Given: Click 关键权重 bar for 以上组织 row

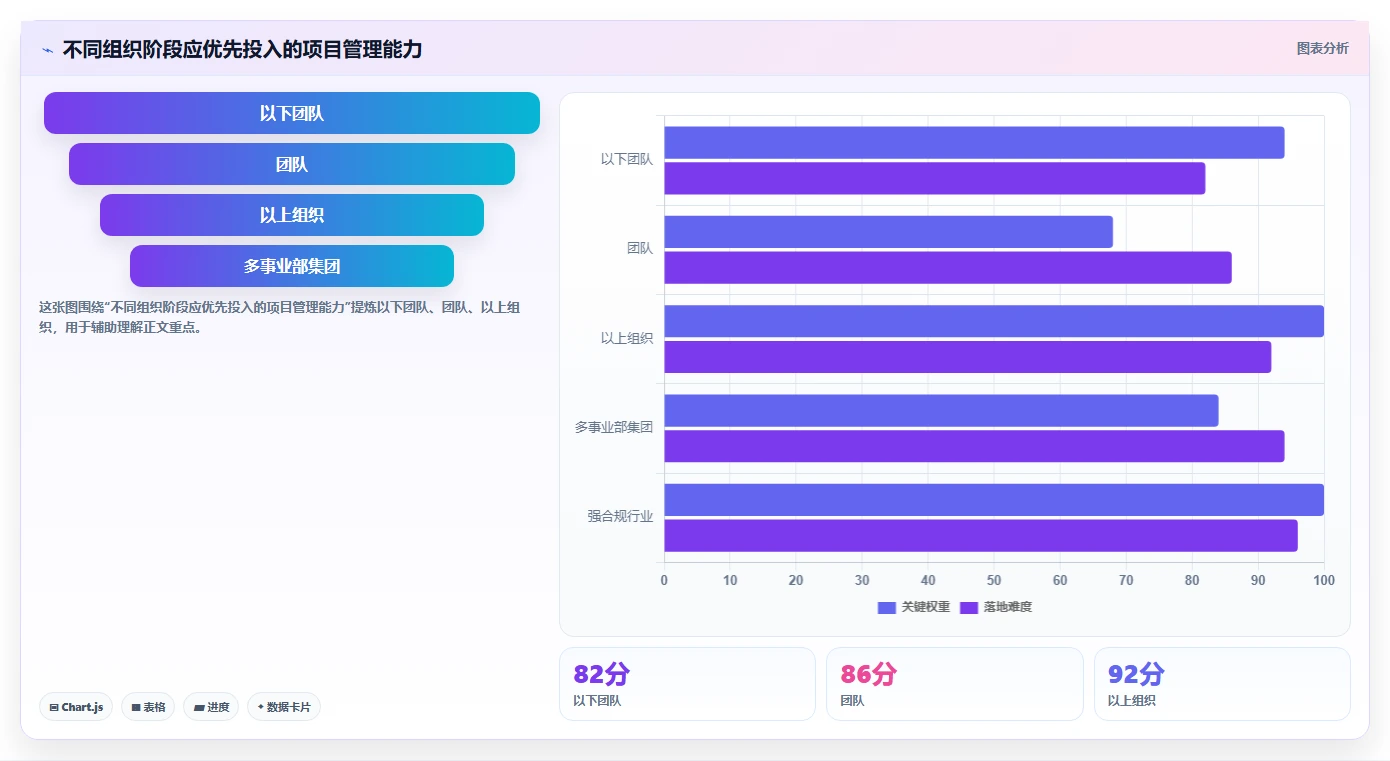Looking at the screenshot, I should (994, 321).
